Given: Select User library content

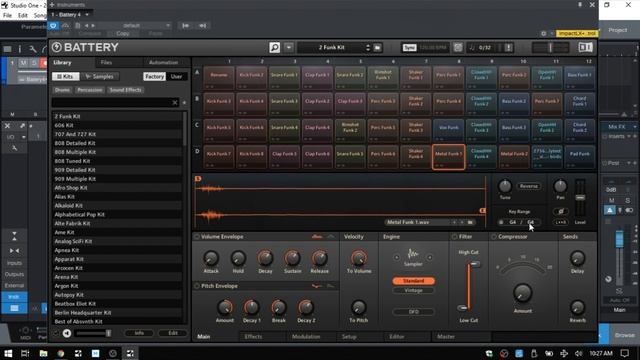Looking at the screenshot, I should pos(176,76).
